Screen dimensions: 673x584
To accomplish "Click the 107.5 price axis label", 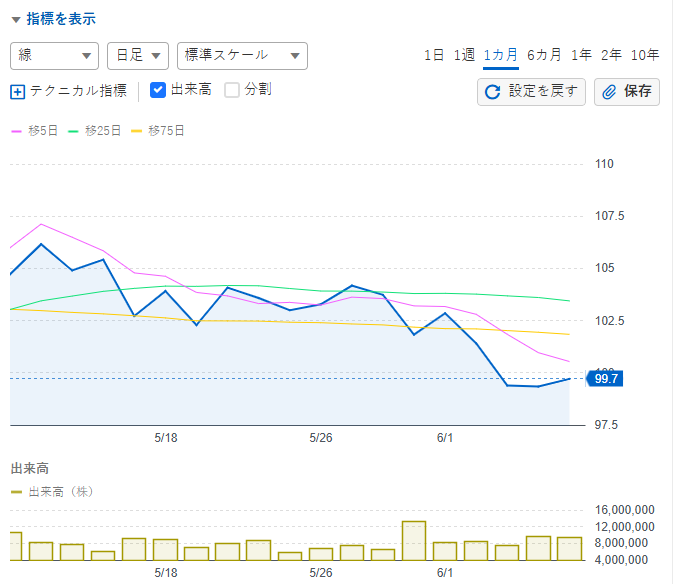I will point(609,216).
